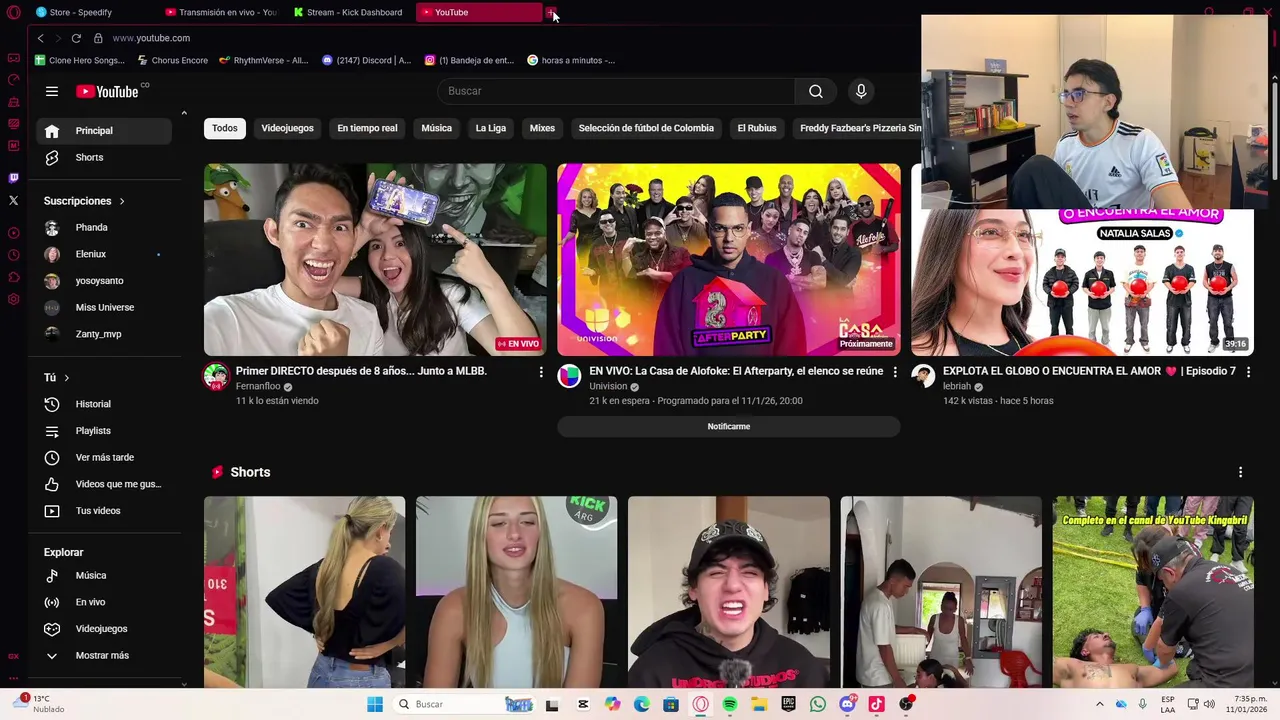Viewport: 1280px width, 720px height.
Task: Expand the Suscripciones section
Action: pyautogui.click(x=84, y=201)
